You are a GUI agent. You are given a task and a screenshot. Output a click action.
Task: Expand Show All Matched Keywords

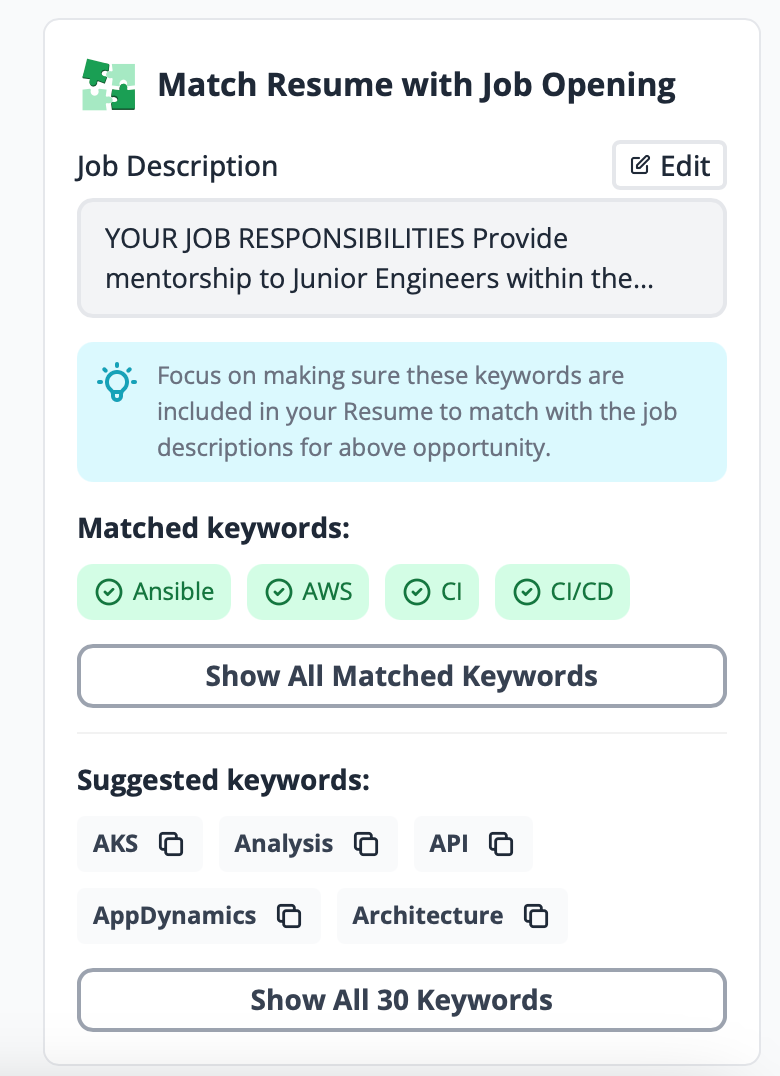pyautogui.click(x=401, y=677)
